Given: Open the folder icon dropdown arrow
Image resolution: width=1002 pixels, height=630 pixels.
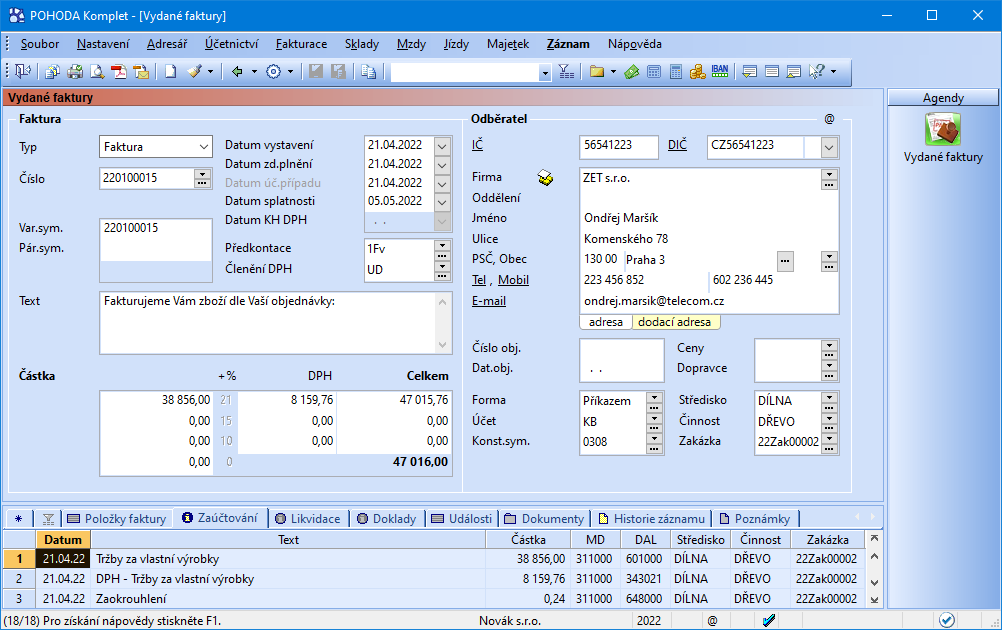Looking at the screenshot, I should pos(613,72).
